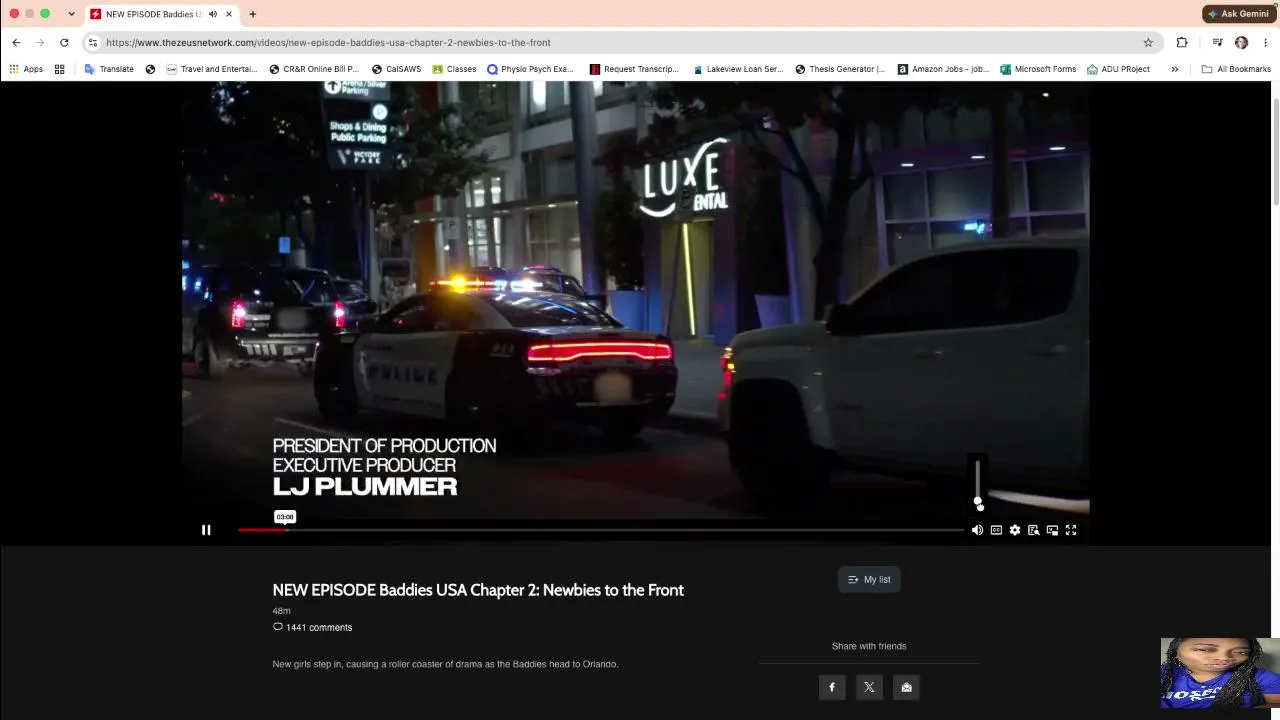Screen dimensions: 1280x720
Task: Reload the current page
Action: [x=64, y=42]
